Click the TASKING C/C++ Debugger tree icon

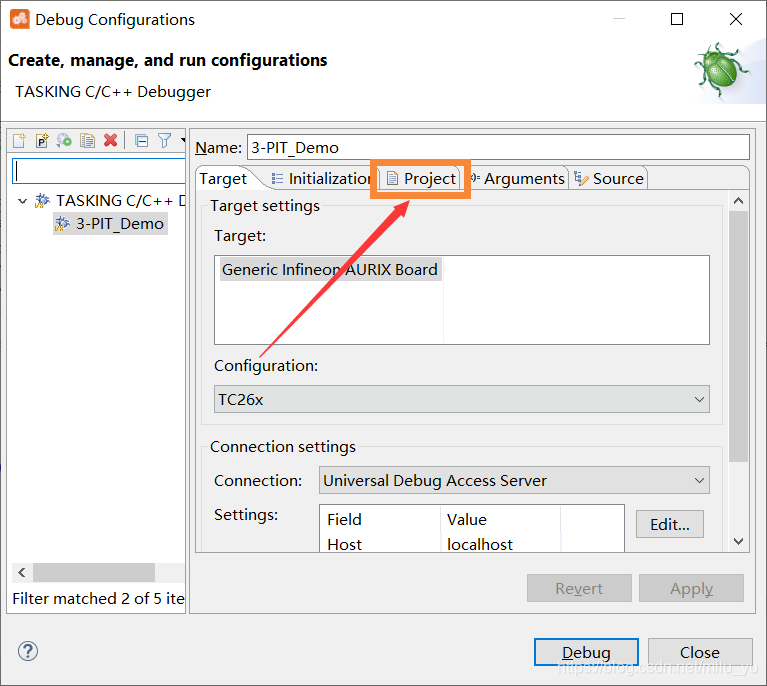click(42, 201)
